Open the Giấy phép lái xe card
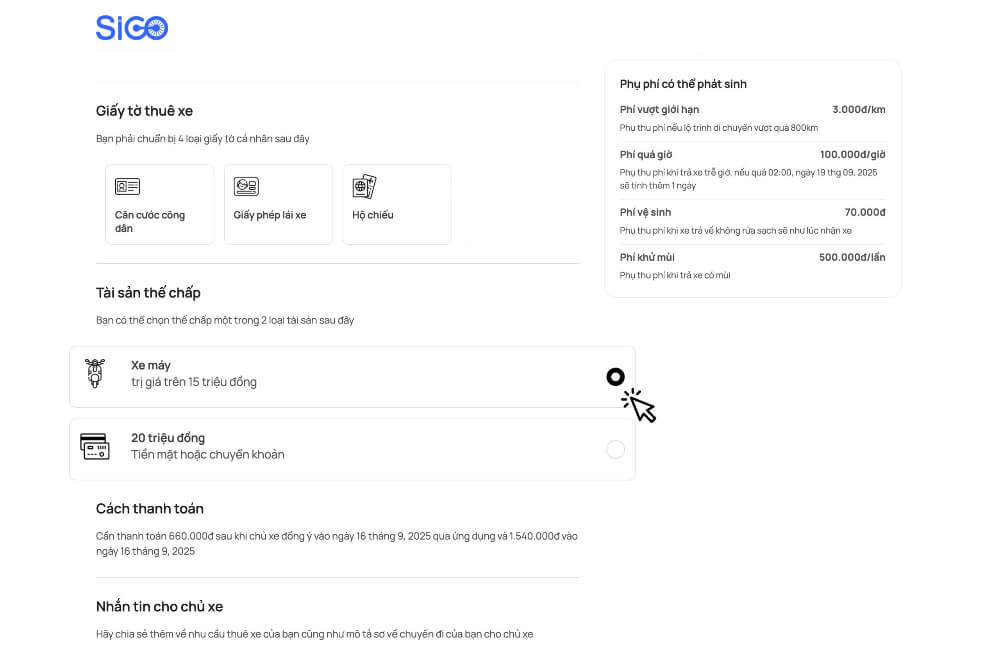 point(278,205)
